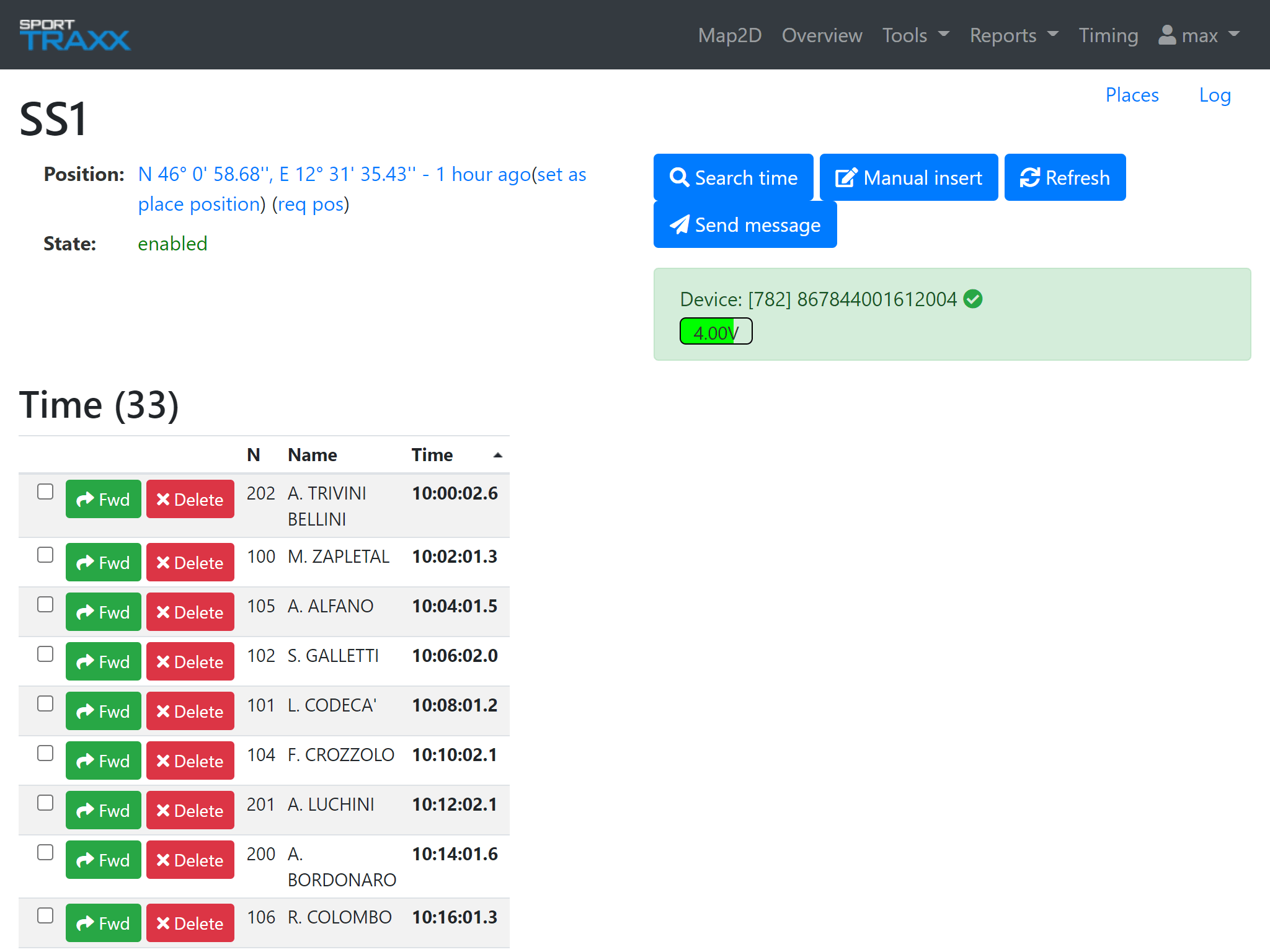Click the green device status checkmark
Screen dimensions: 1270x952
click(x=973, y=299)
